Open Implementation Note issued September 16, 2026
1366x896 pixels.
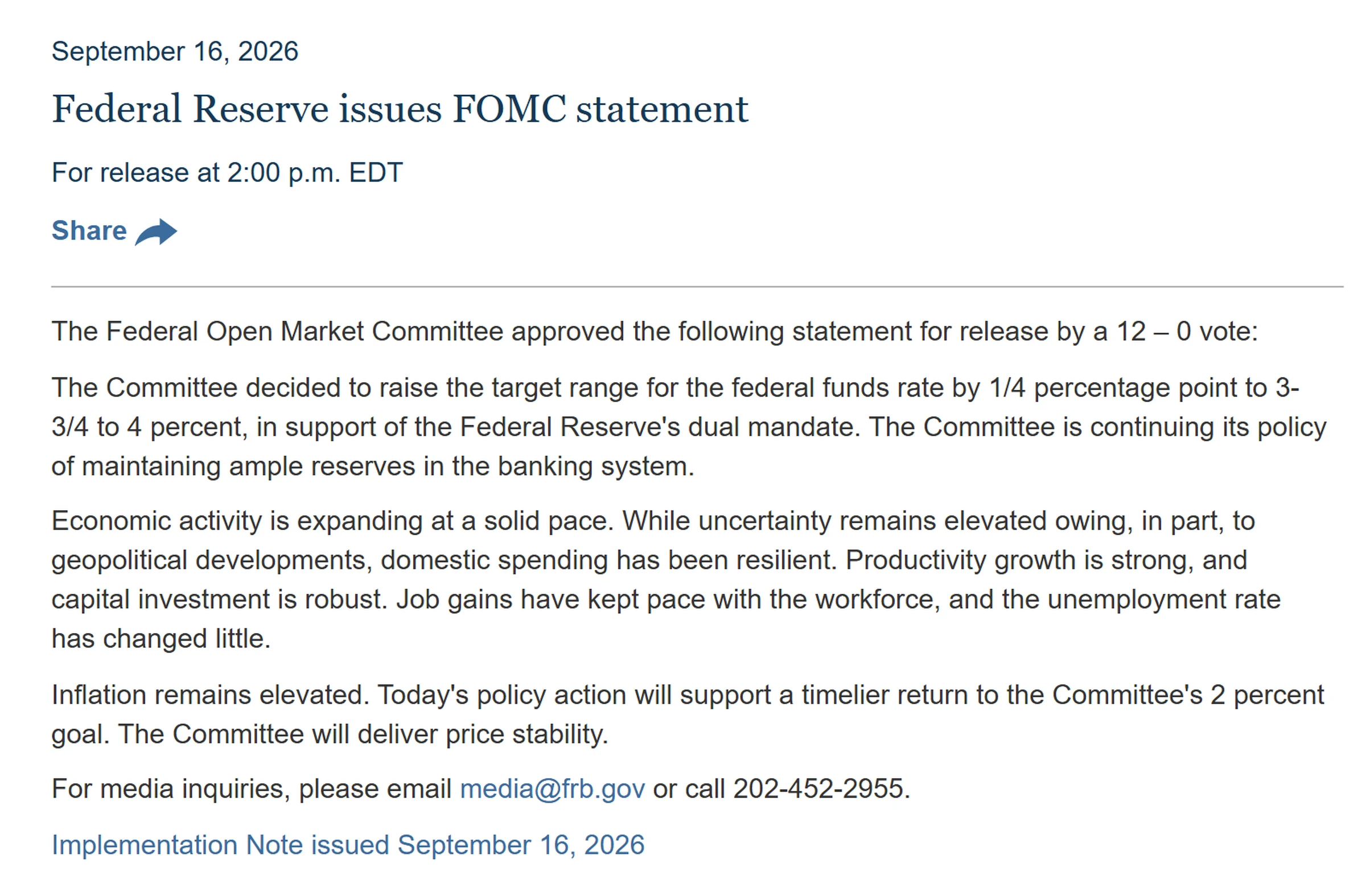pyautogui.click(x=348, y=845)
